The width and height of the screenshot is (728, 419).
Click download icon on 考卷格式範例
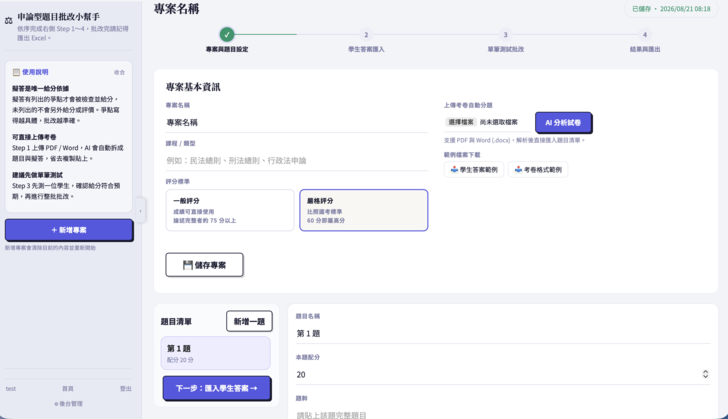(518, 170)
